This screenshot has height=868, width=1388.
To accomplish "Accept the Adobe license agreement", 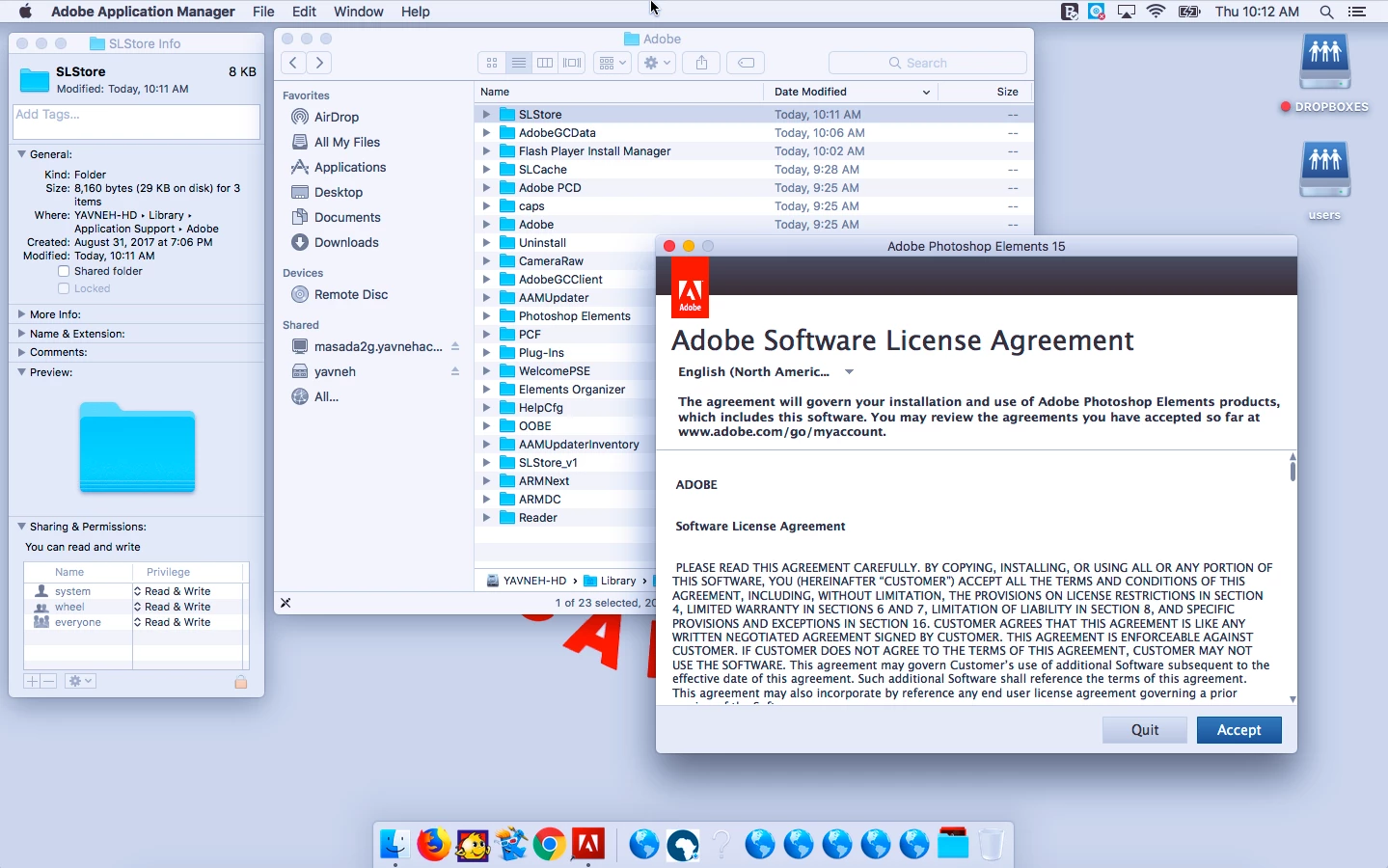I will (x=1239, y=730).
